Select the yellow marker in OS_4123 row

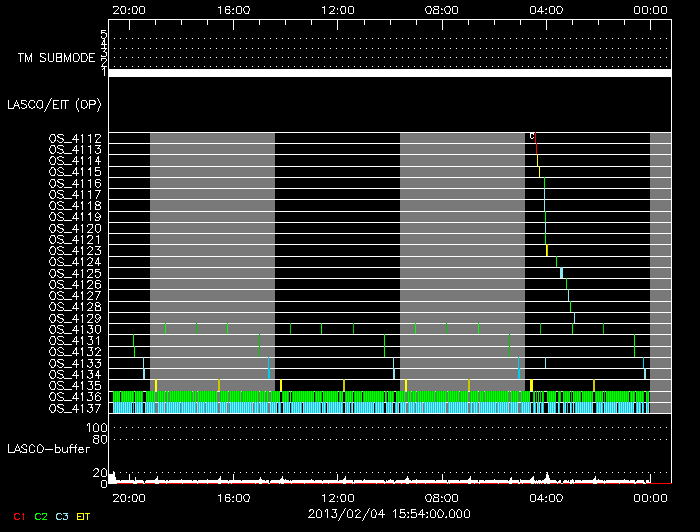(547, 250)
